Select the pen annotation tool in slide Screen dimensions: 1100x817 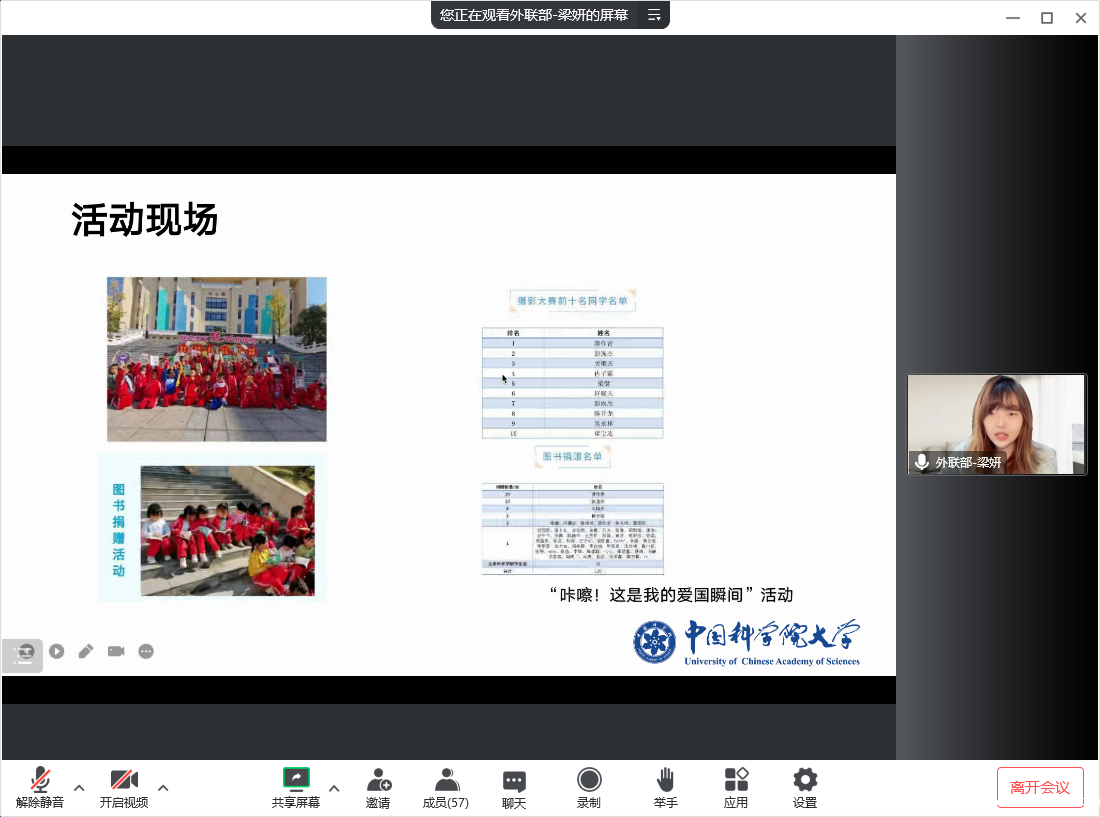click(86, 651)
